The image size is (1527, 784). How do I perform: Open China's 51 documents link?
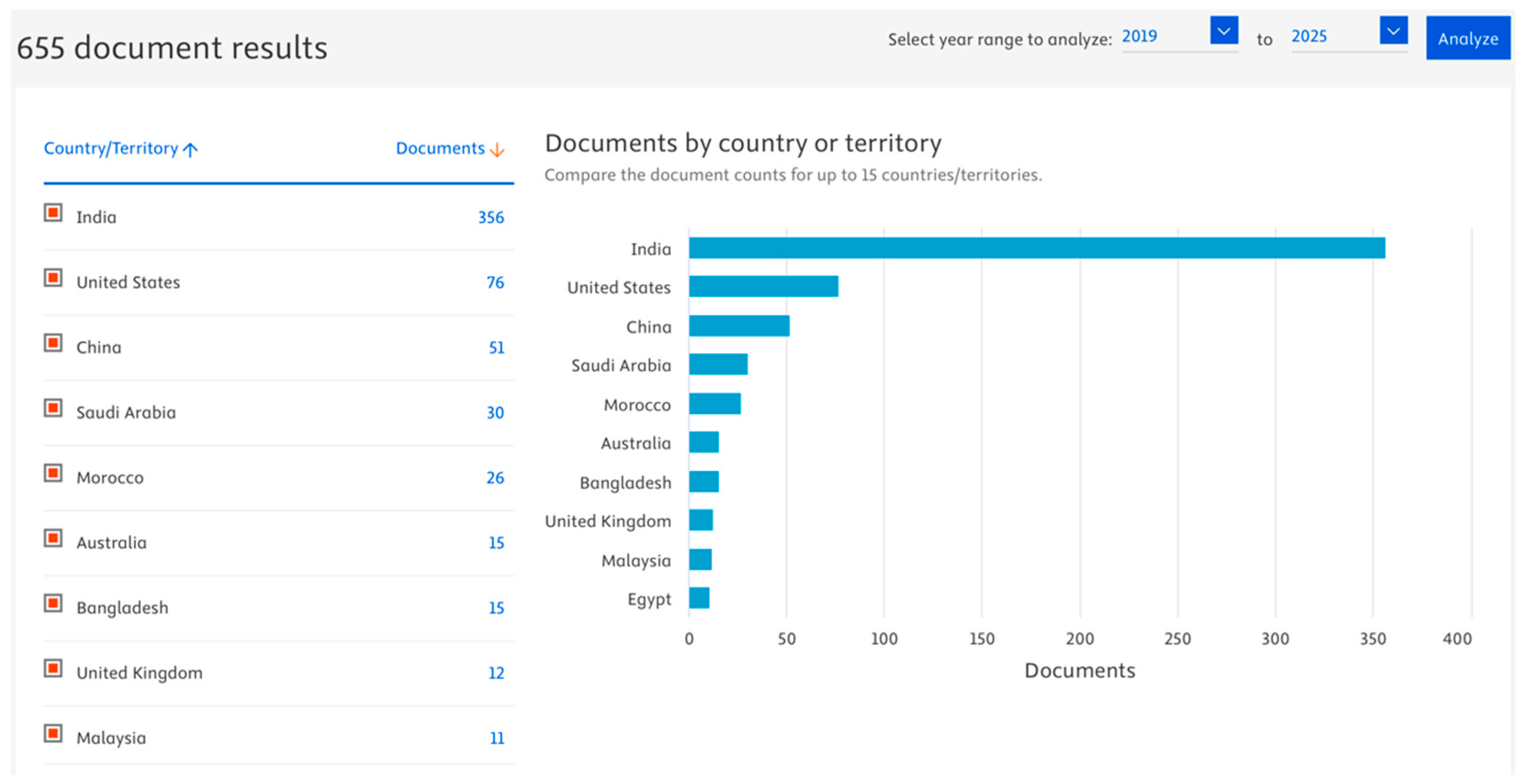point(496,348)
